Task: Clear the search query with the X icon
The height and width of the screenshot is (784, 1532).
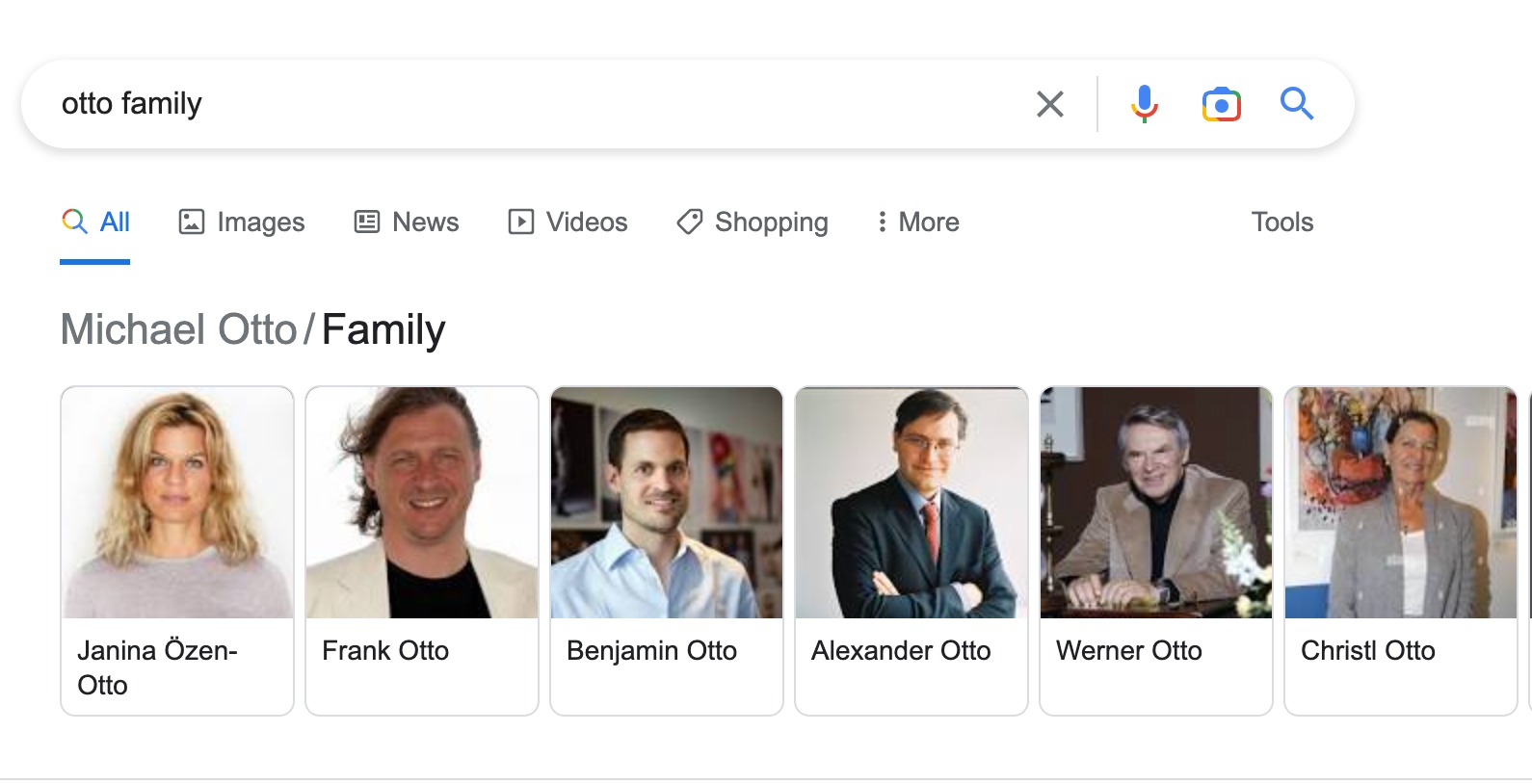Action: (x=1049, y=103)
